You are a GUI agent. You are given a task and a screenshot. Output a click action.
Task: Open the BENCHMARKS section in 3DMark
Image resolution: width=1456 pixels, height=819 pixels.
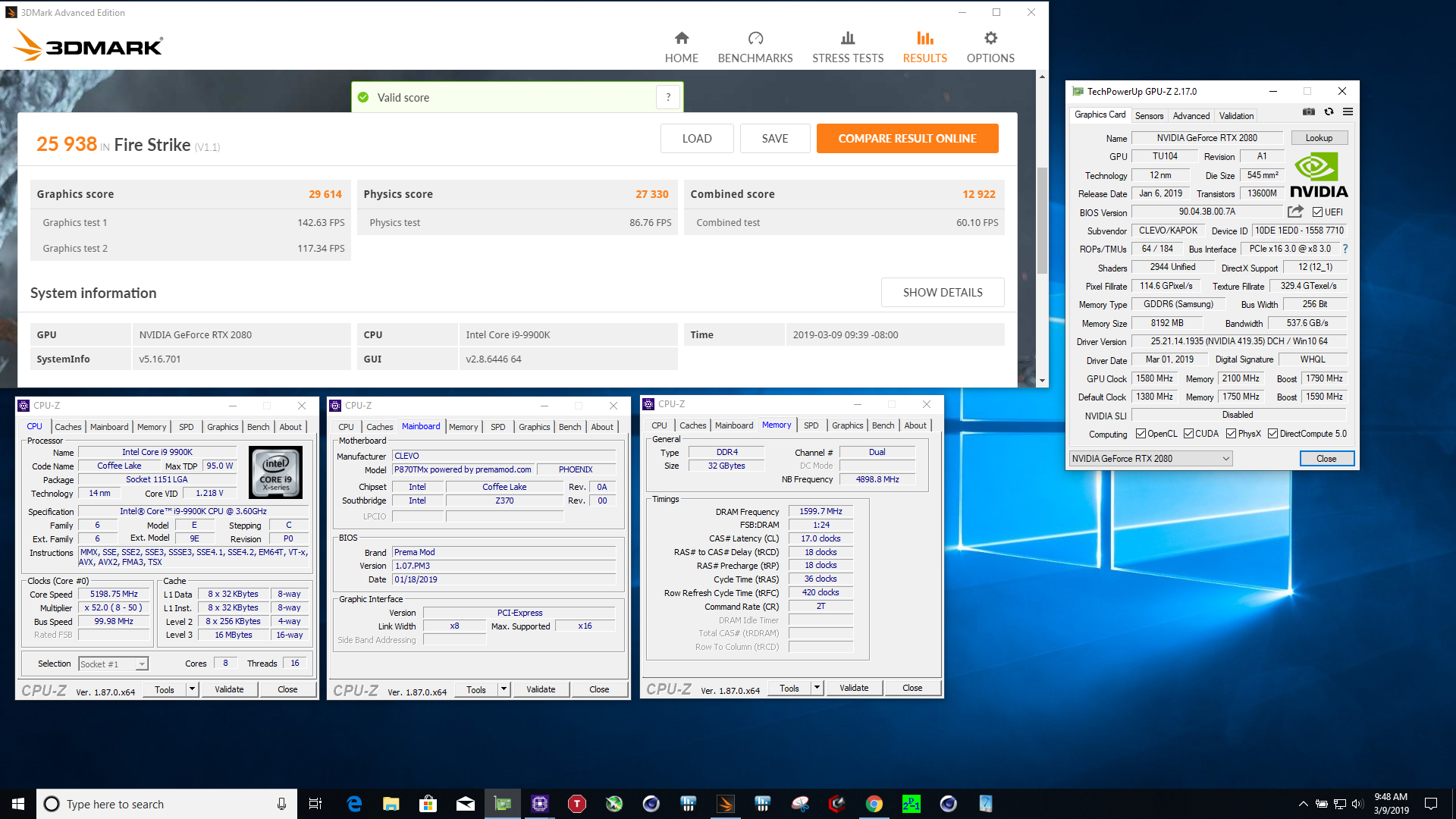[755, 47]
